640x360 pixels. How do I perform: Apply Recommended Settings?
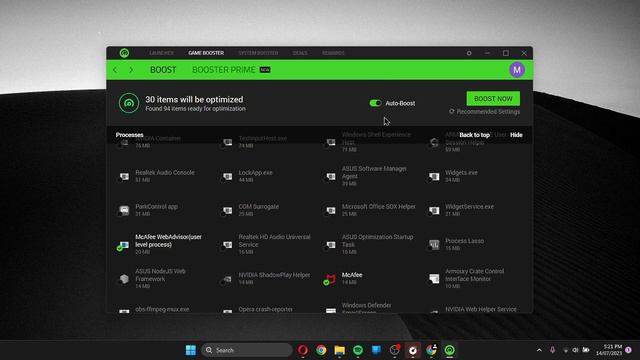pyautogui.click(x=484, y=112)
